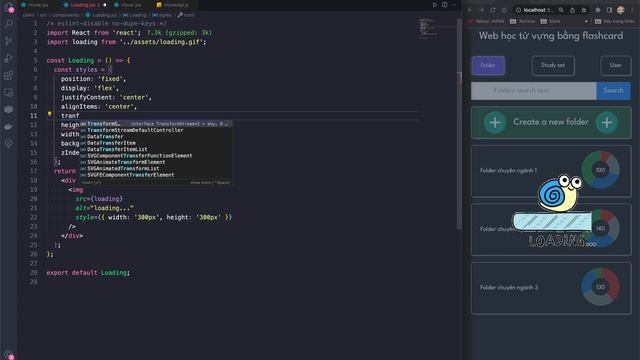This screenshot has height=360, width=640.
Task: Bookmark the page with star icon
Action: pyautogui.click(x=584, y=10)
